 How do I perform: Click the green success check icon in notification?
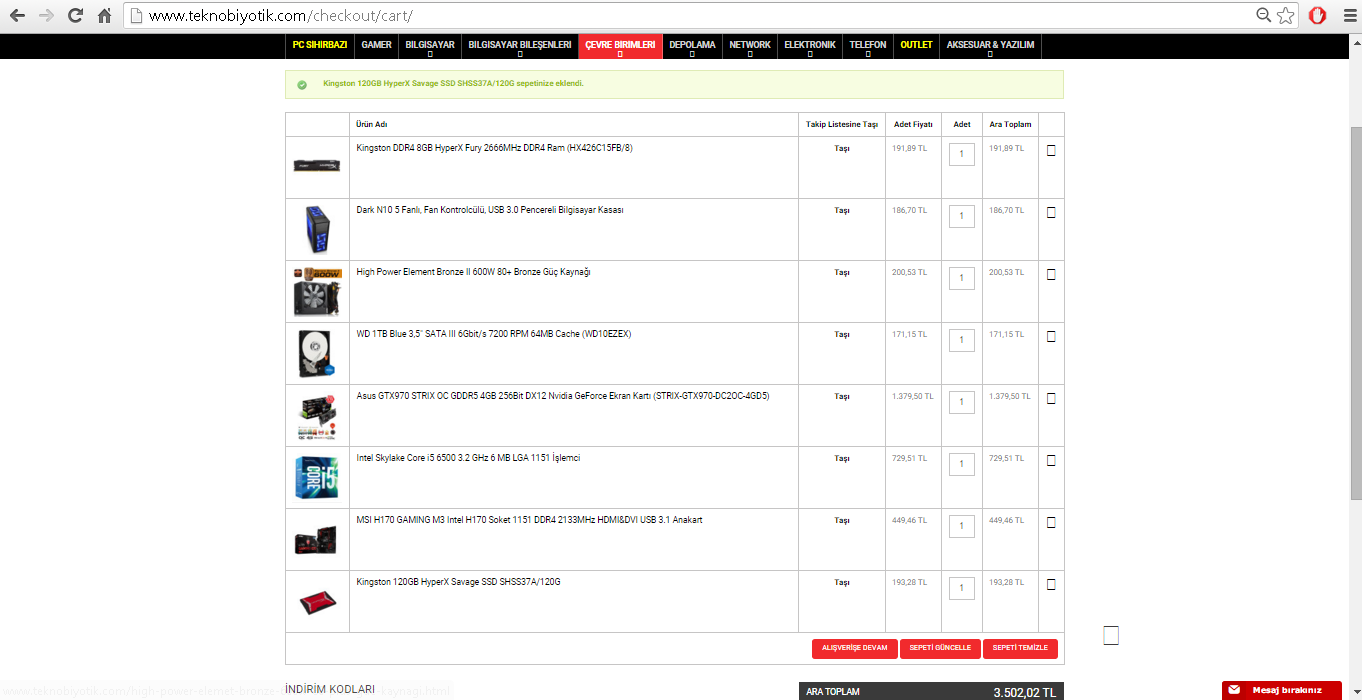coord(302,85)
